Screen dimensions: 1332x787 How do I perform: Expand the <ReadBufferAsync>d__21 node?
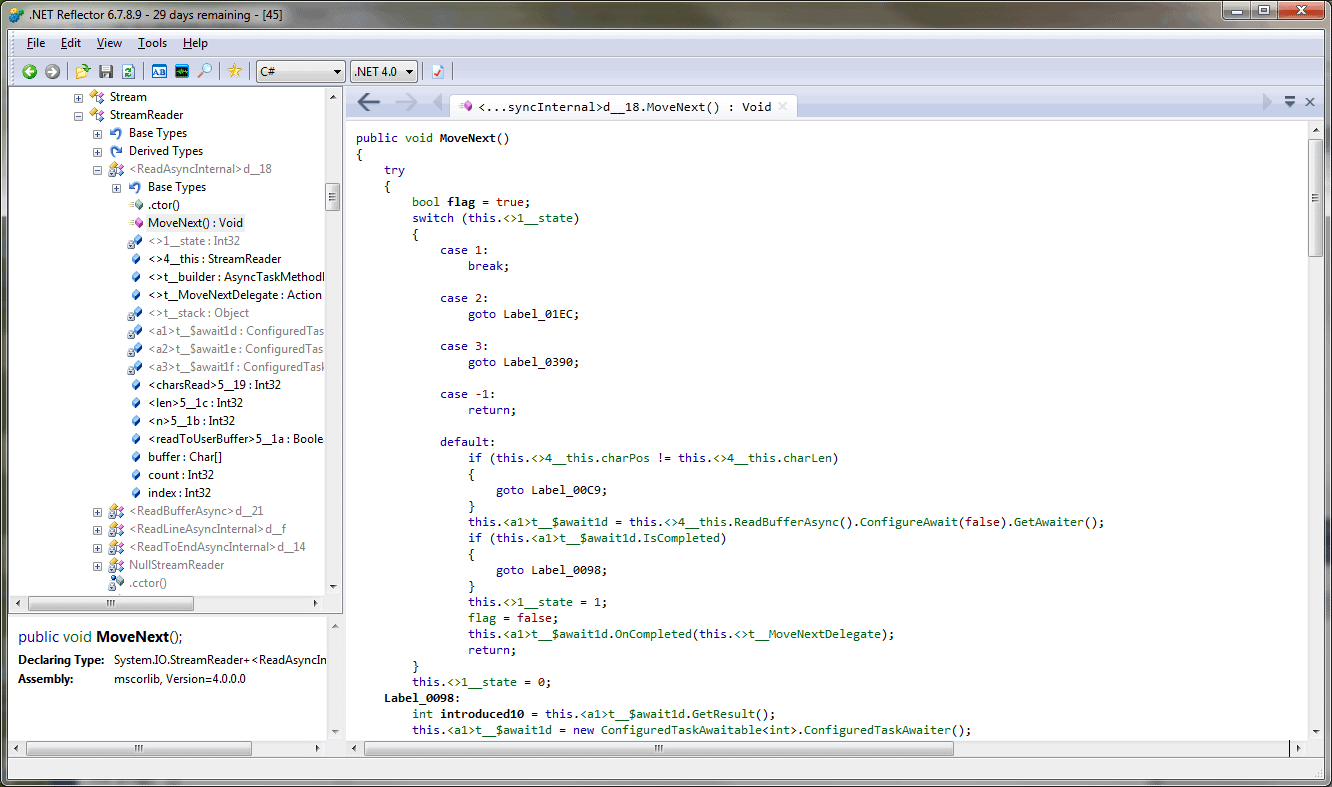pos(98,512)
